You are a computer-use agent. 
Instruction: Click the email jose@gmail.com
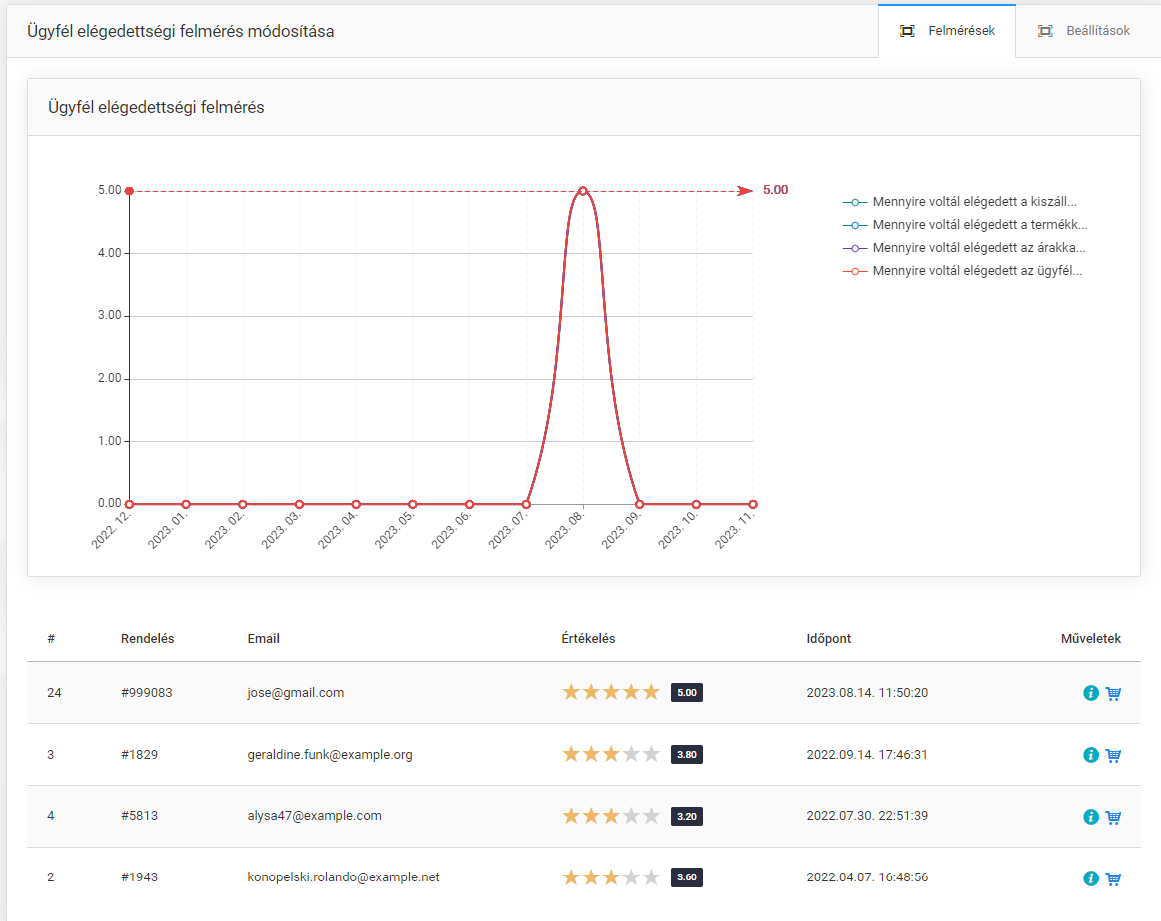pyautogui.click(x=296, y=693)
